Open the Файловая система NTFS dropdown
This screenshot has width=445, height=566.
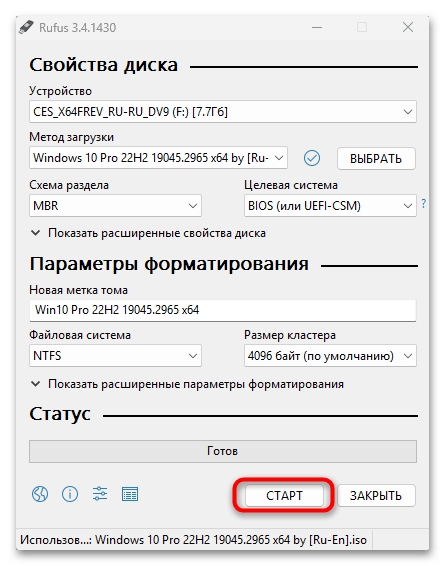click(x=115, y=356)
